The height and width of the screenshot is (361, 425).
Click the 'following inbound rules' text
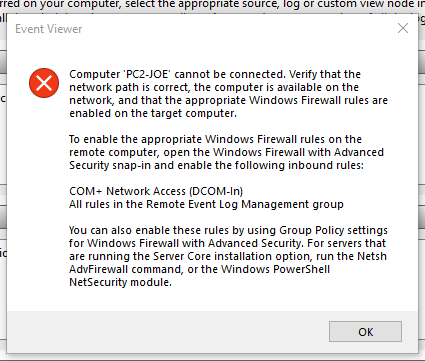(x=297, y=165)
